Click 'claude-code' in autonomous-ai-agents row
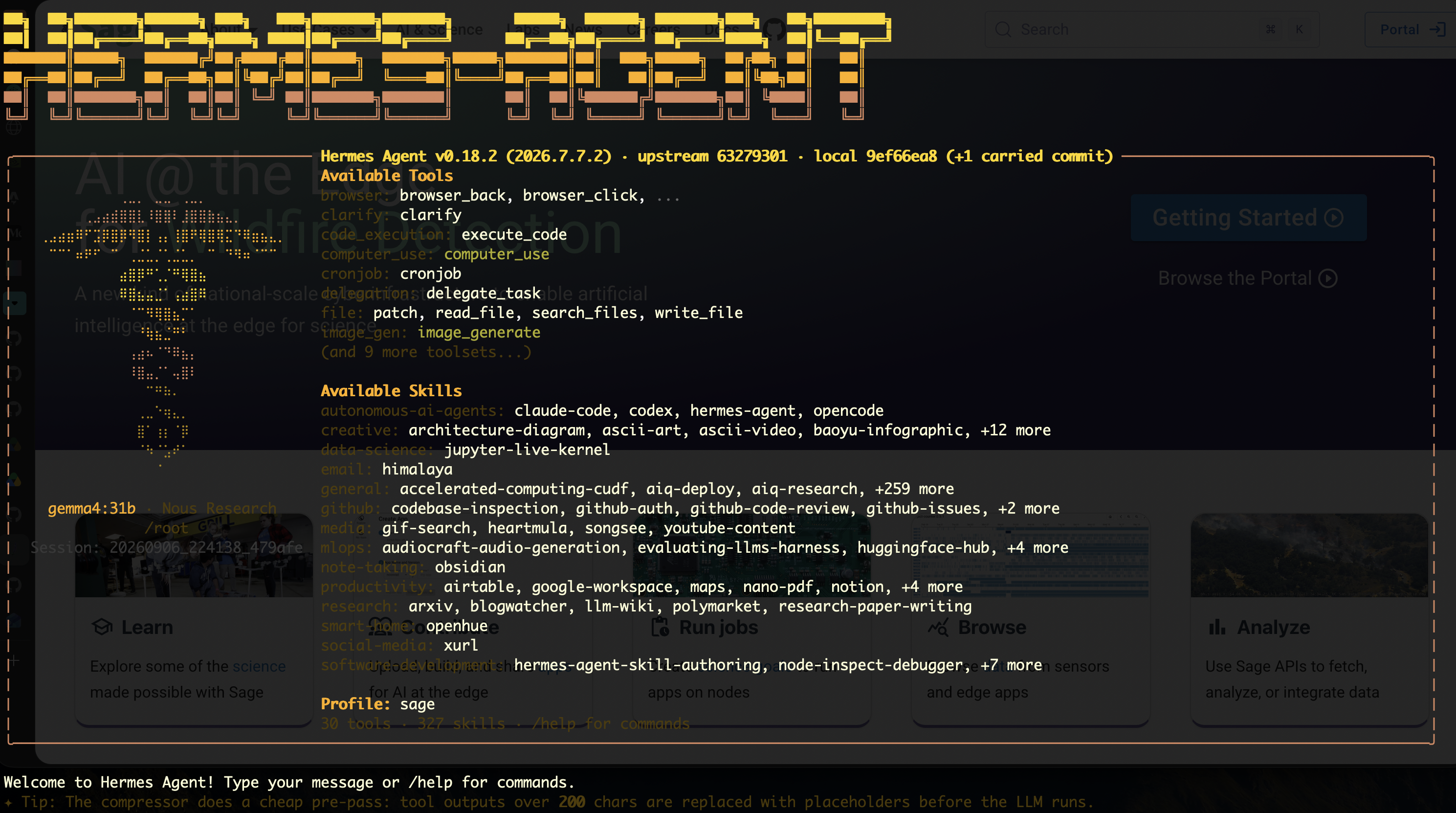Image resolution: width=1456 pixels, height=813 pixels. point(562,410)
